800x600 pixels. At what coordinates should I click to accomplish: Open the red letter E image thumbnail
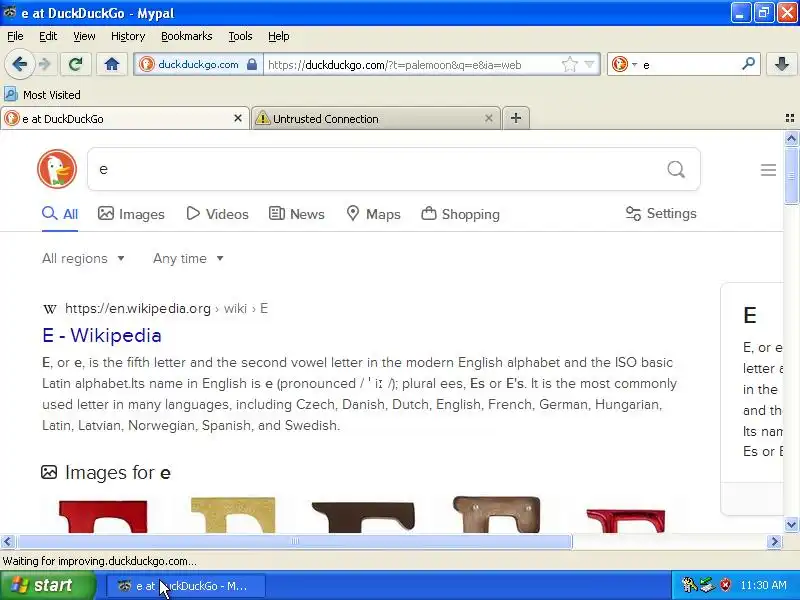(103, 516)
